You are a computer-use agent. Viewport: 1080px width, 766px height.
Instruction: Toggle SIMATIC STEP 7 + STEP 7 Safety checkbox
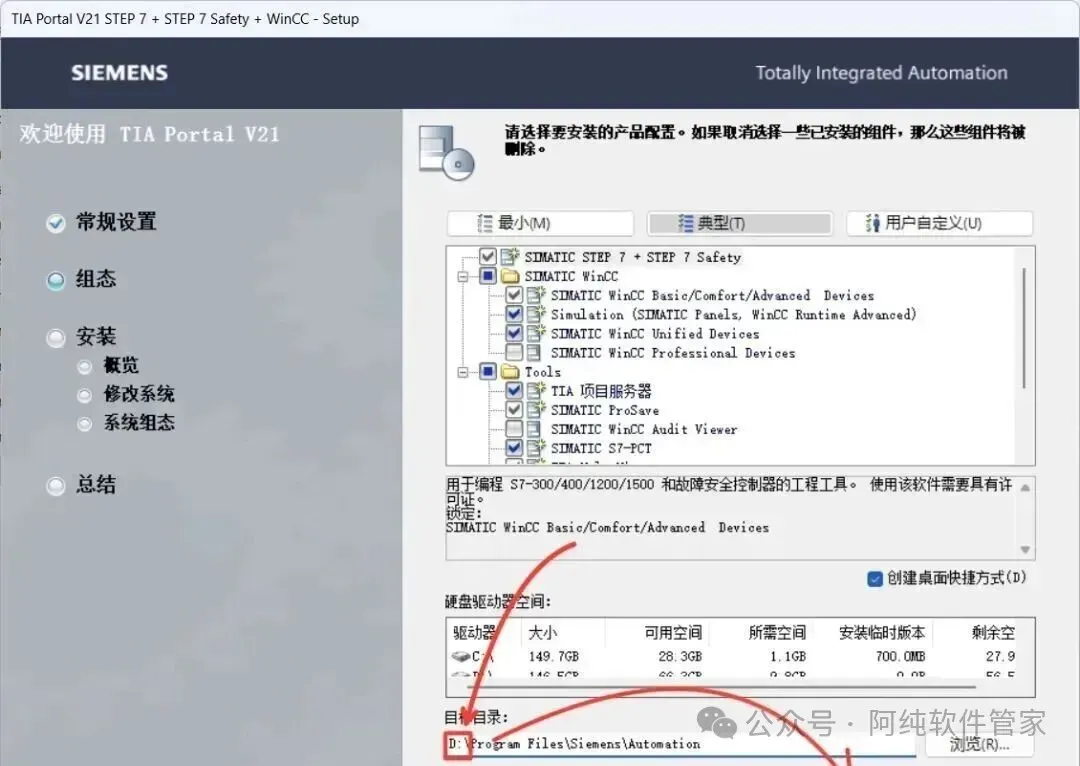[x=488, y=257]
